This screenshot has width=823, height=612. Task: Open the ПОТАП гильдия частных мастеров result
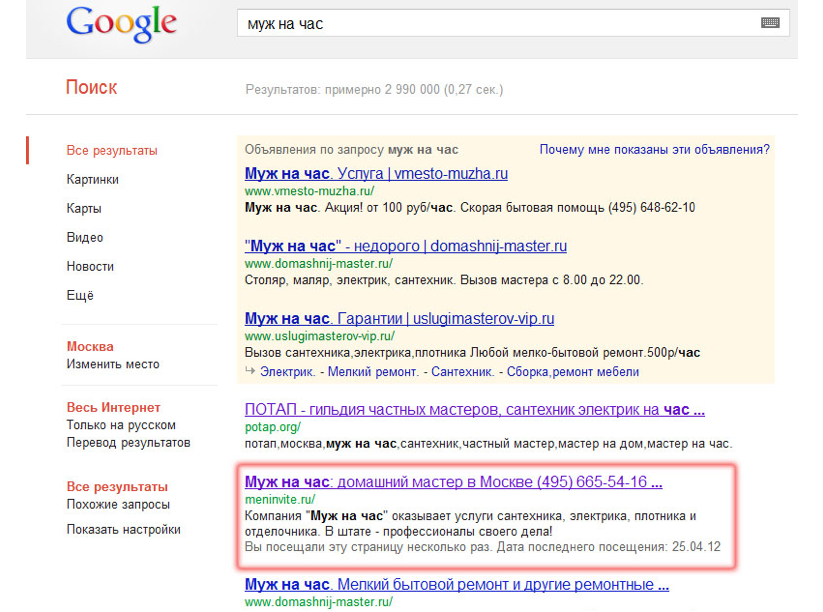pyautogui.click(x=475, y=410)
